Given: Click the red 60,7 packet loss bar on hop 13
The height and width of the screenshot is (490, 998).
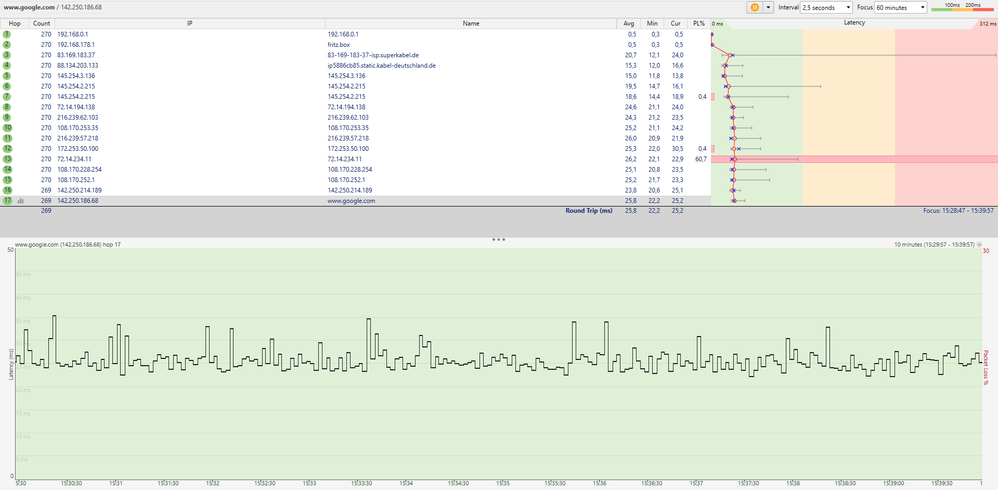Looking at the screenshot, I should [854, 158].
